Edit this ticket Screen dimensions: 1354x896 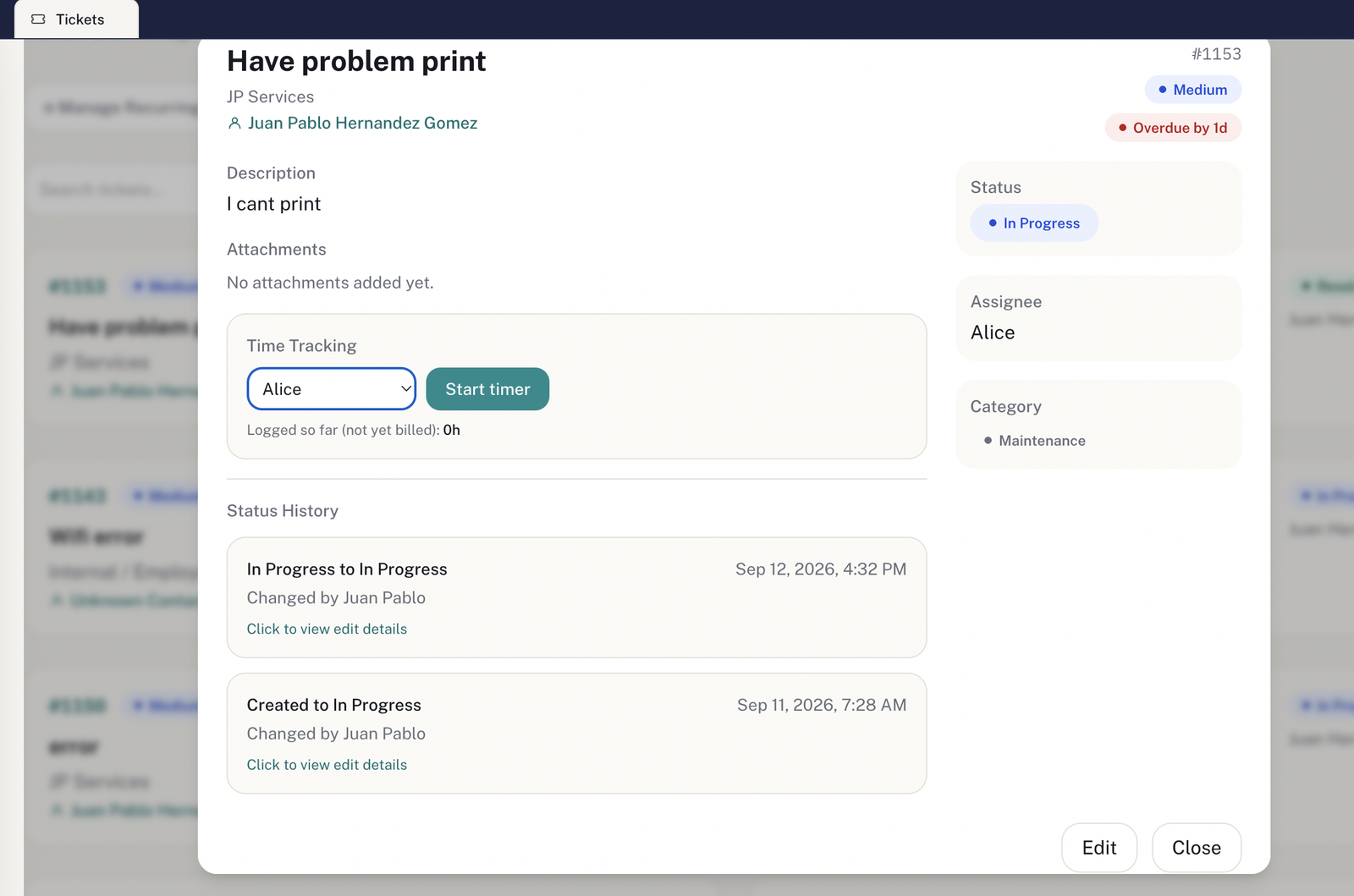click(x=1099, y=848)
